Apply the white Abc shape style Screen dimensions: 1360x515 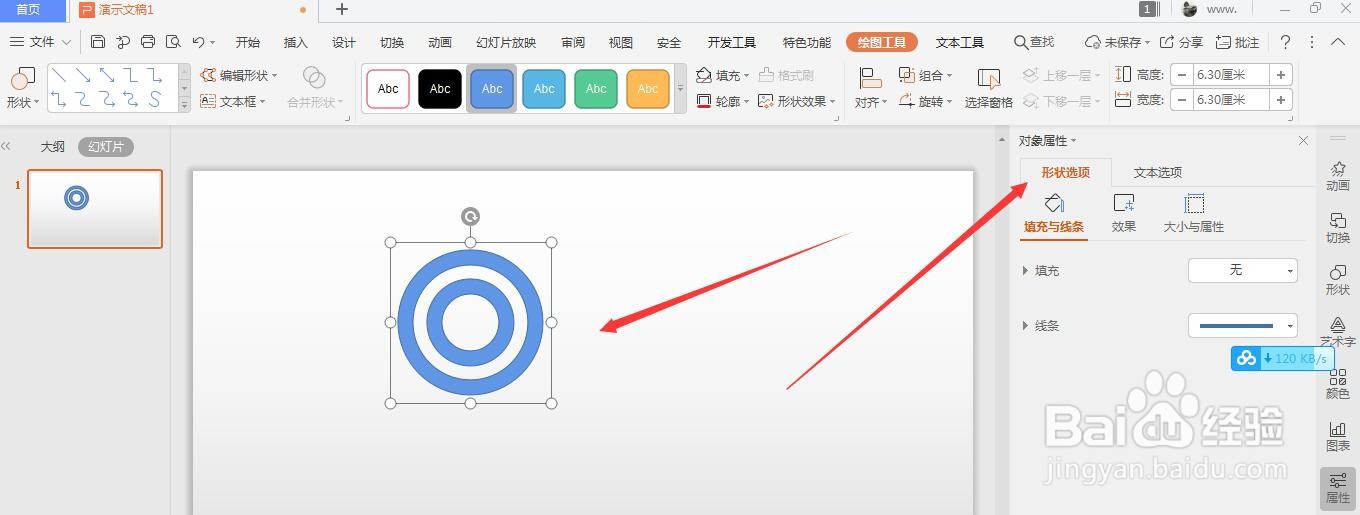pos(388,89)
